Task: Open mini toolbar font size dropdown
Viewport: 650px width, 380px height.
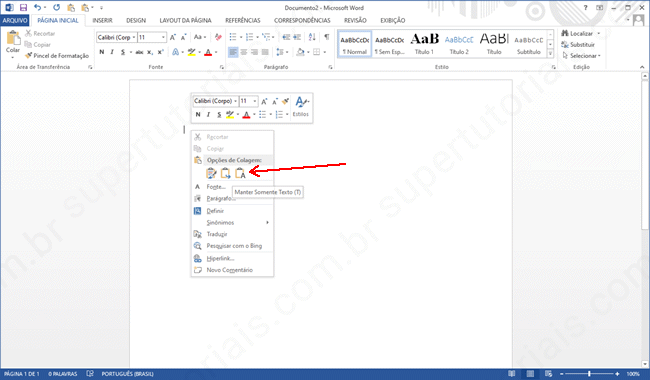Action: coord(255,101)
